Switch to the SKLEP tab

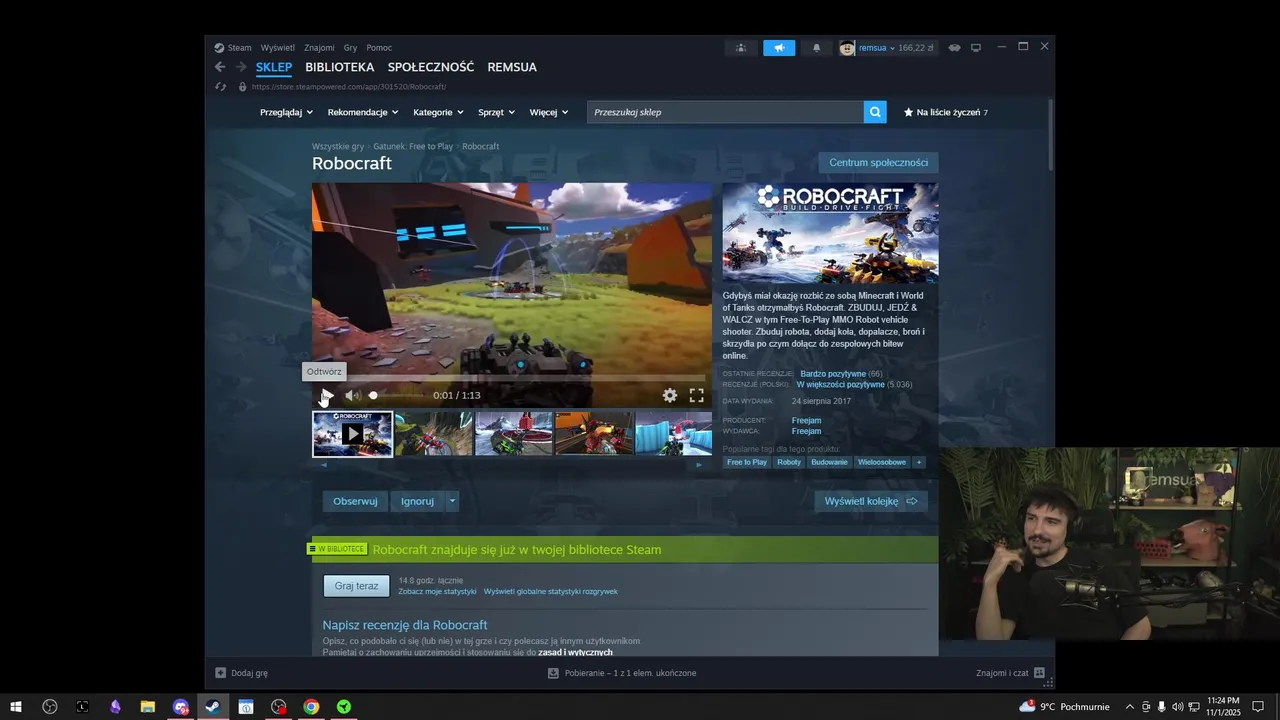[274, 67]
